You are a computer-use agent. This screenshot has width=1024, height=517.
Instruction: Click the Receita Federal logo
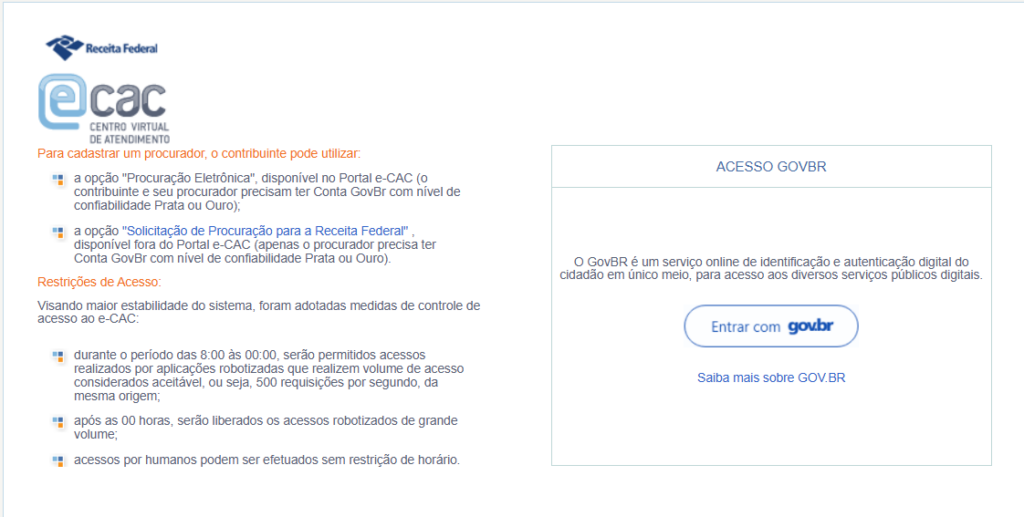101,48
